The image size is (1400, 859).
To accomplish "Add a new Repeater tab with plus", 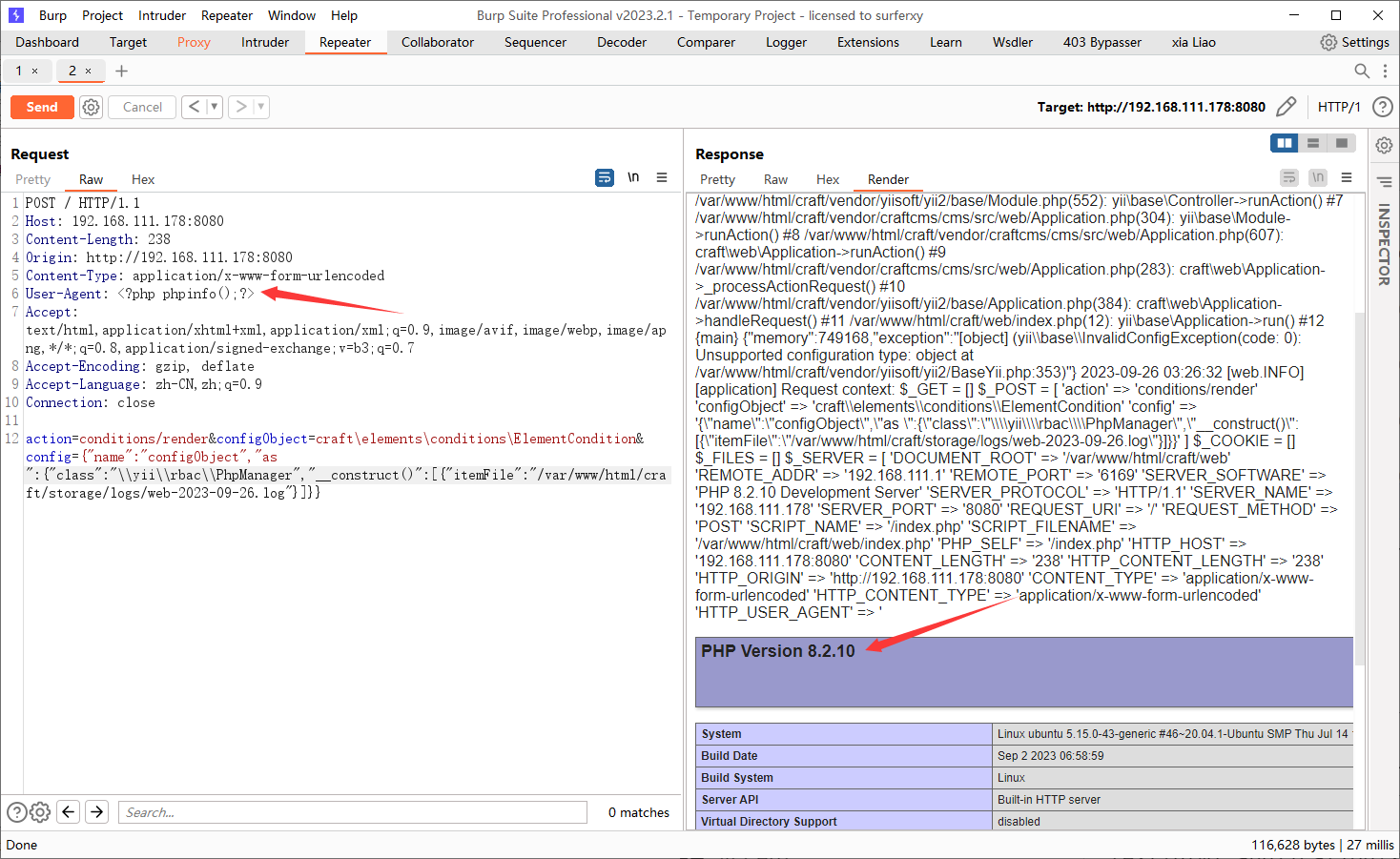I will (121, 71).
